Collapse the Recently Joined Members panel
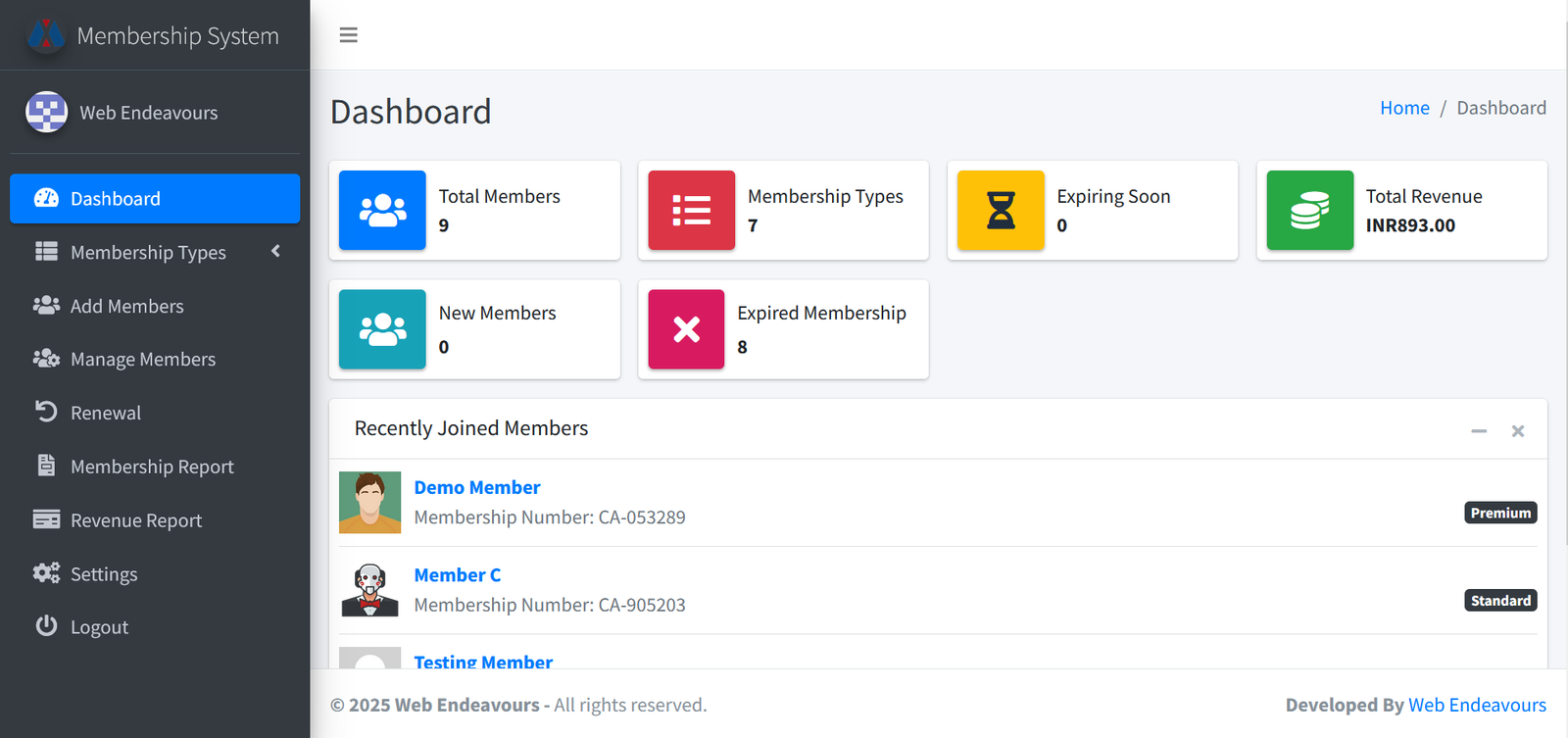This screenshot has width=1568, height=738. 1479,431
